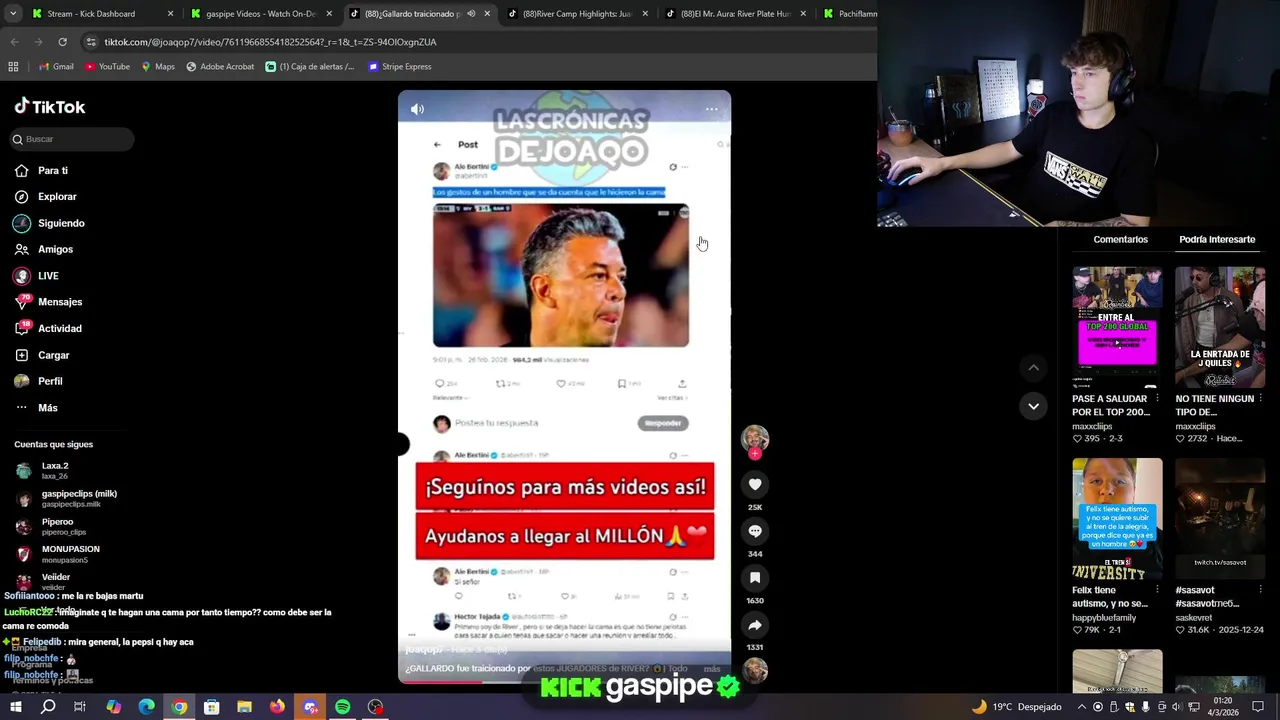
Task: Share the video with arrow icon
Action: pos(755,625)
